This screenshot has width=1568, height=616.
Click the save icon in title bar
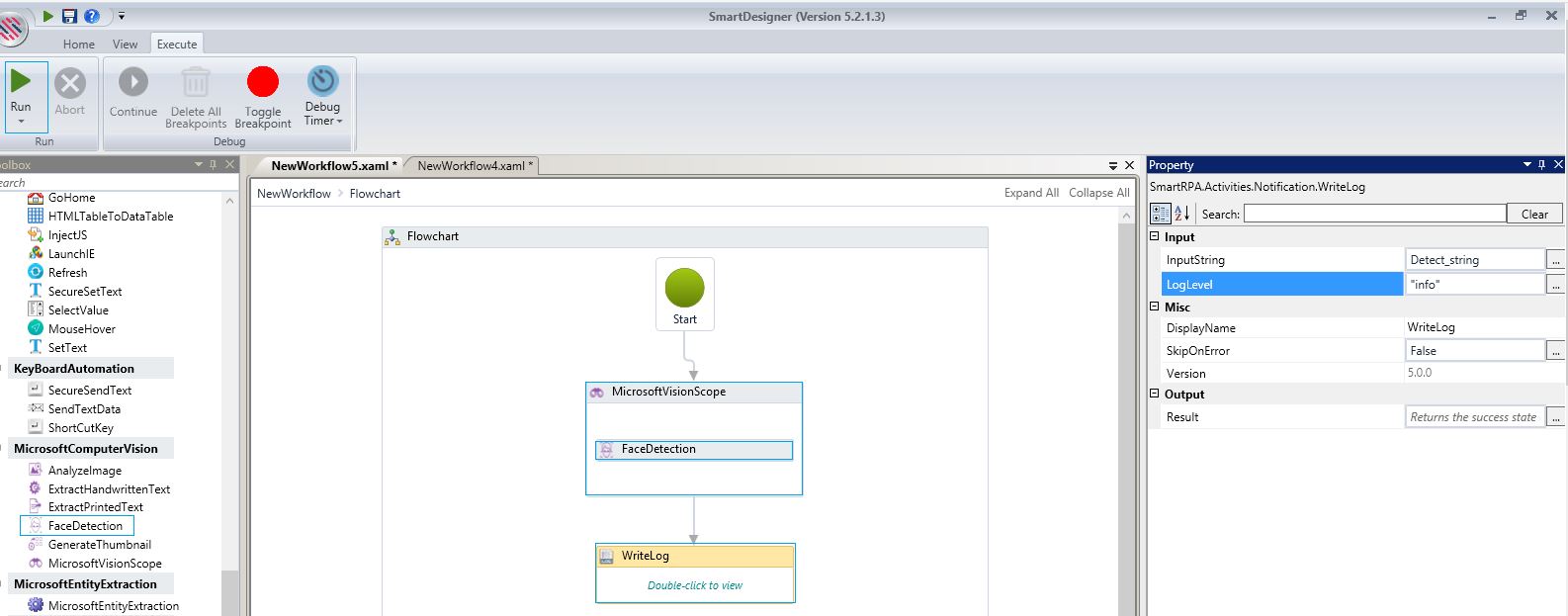69,16
